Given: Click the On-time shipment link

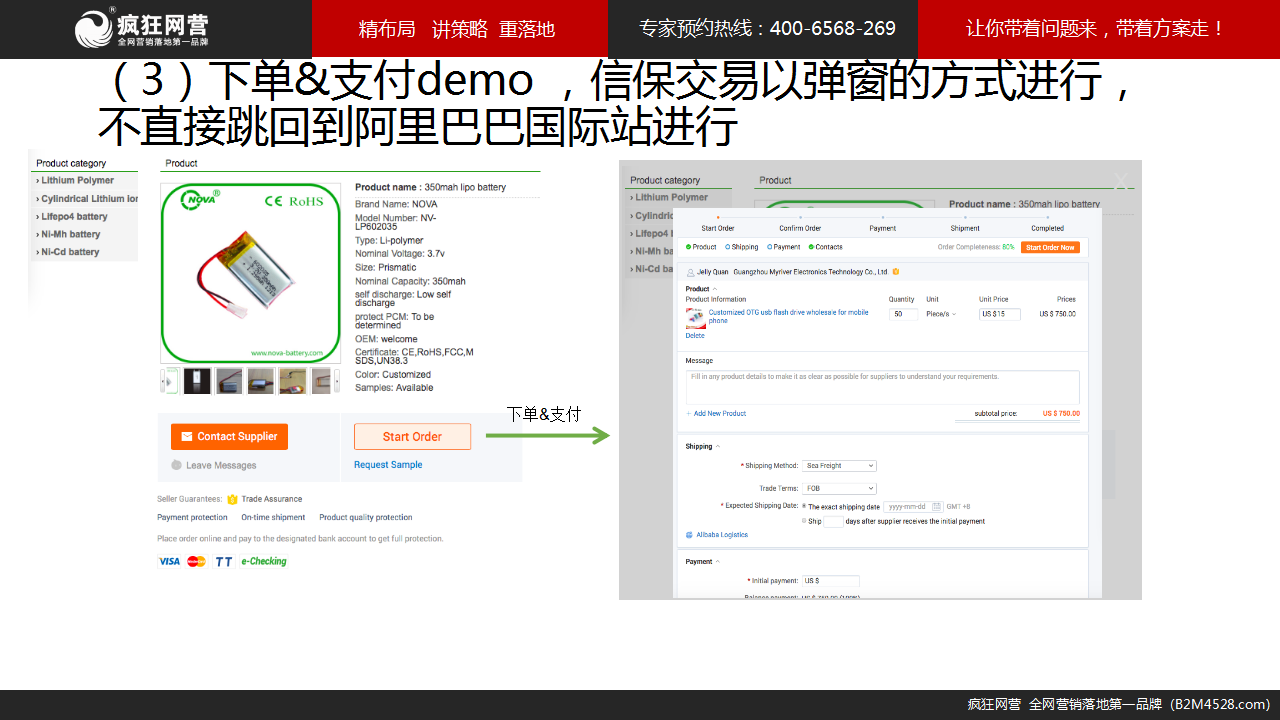Looking at the screenshot, I should [273, 518].
